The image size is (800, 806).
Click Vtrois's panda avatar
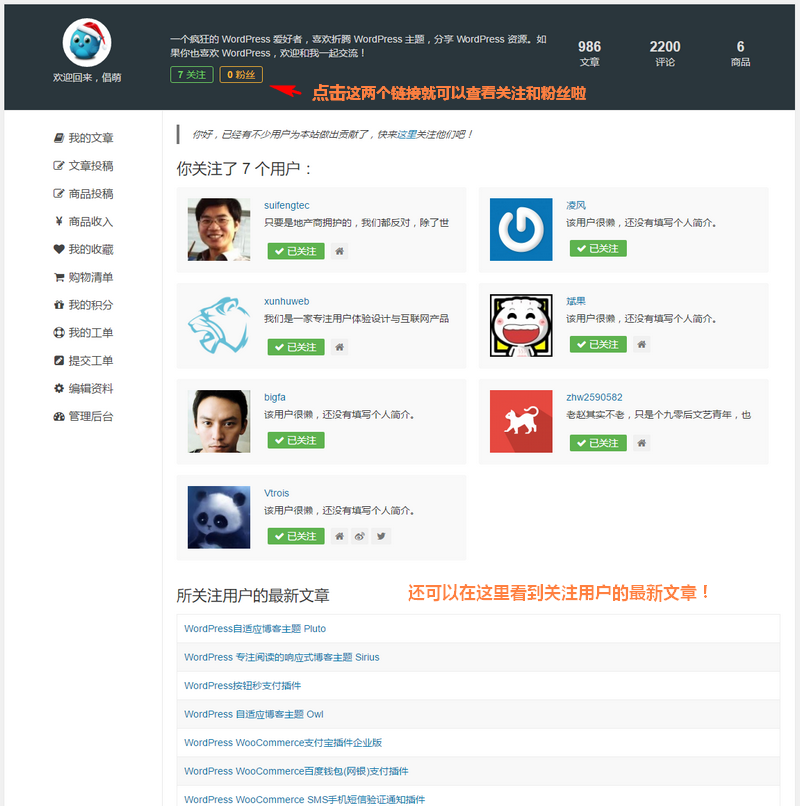click(x=219, y=517)
